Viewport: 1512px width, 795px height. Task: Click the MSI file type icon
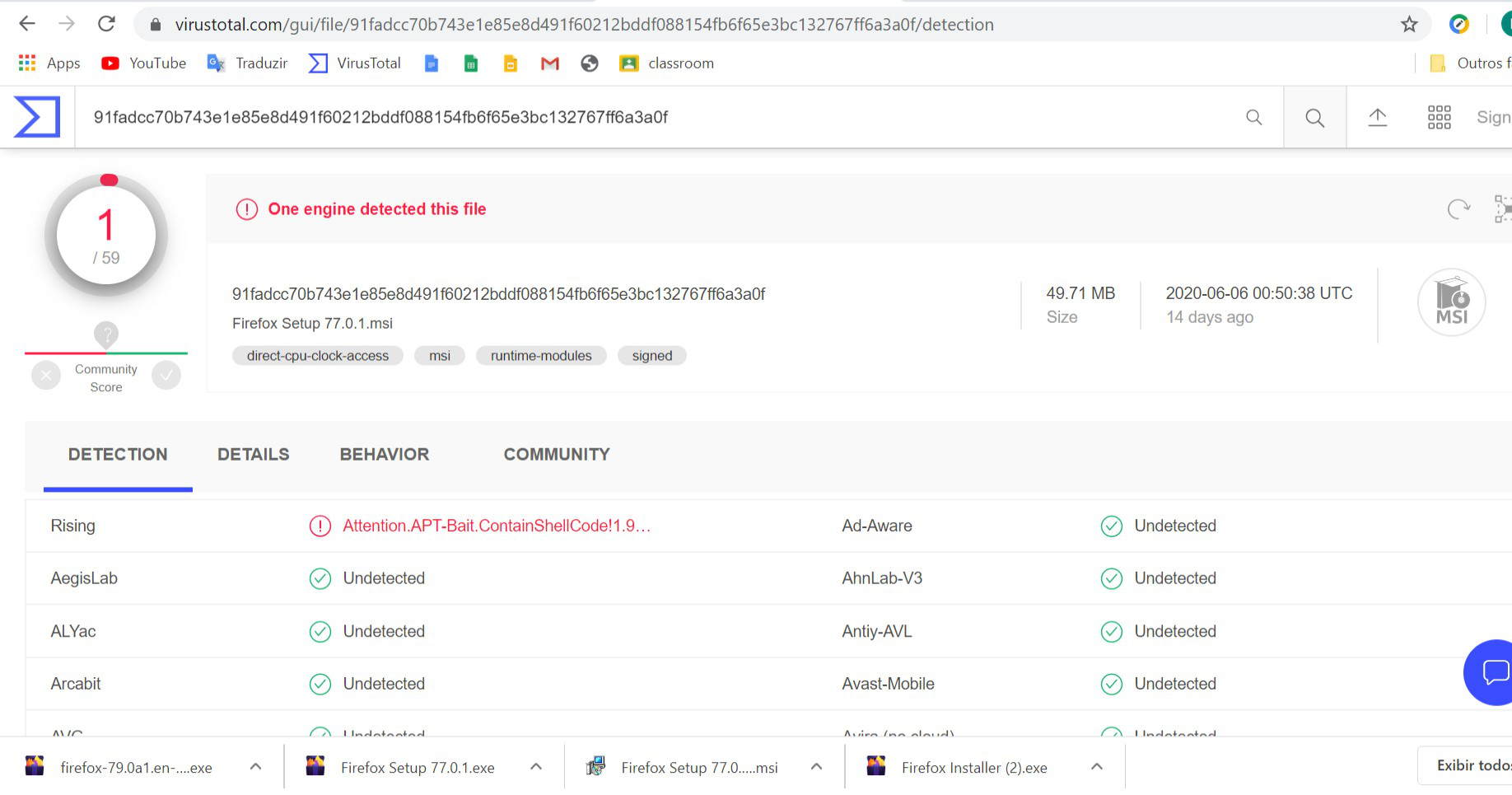(1451, 302)
